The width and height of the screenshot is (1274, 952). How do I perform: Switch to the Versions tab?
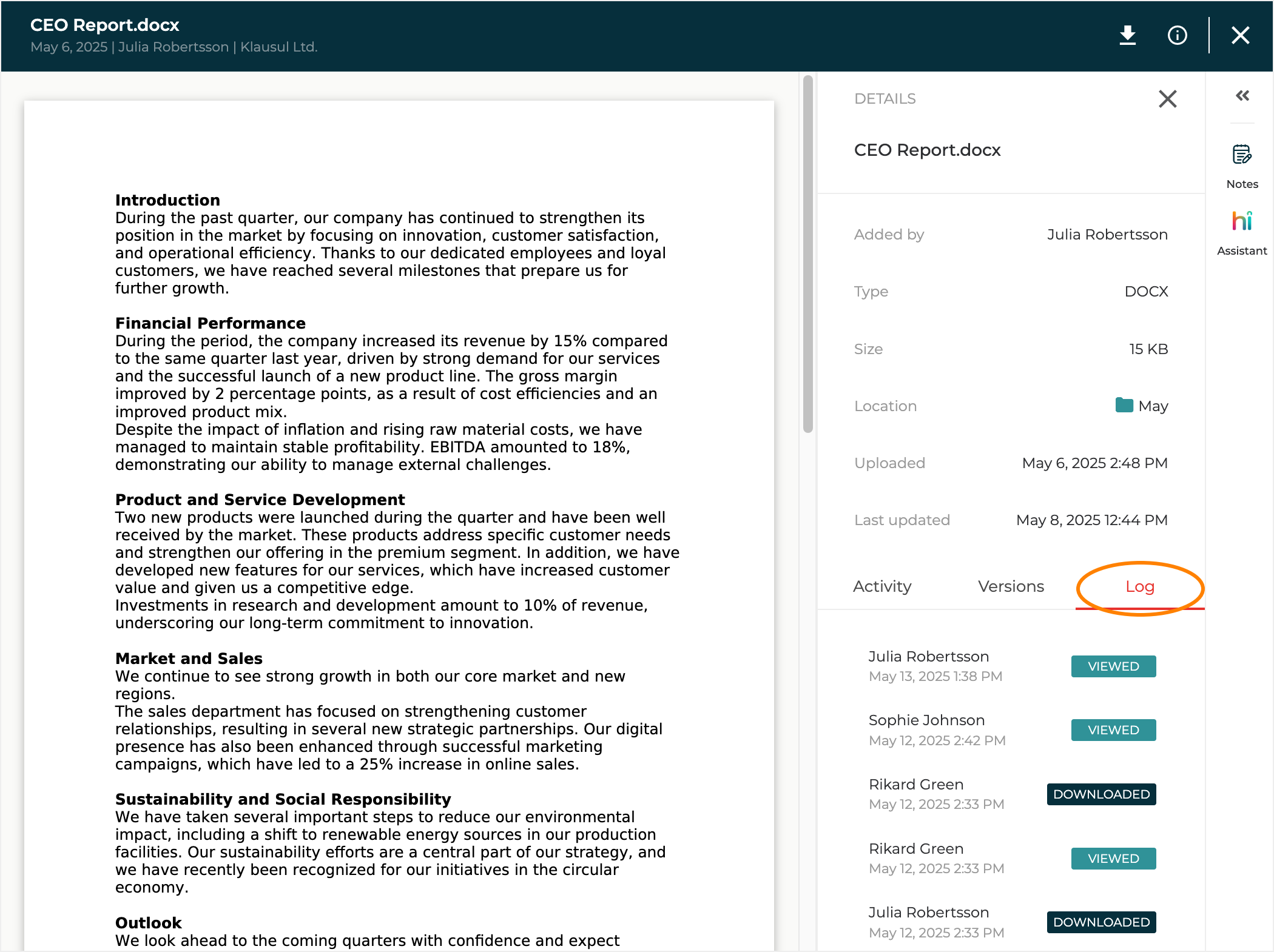(x=1011, y=586)
